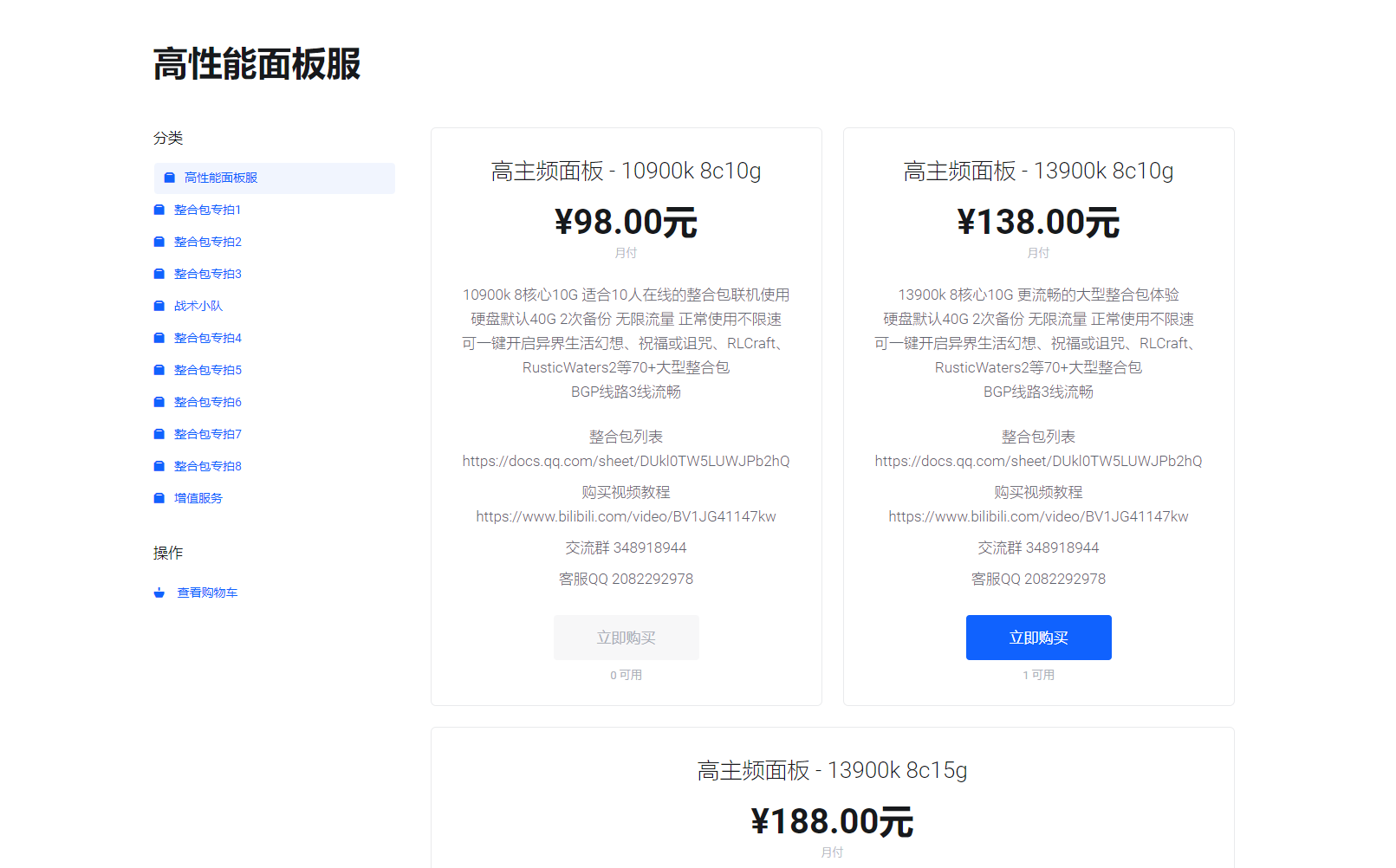This screenshot has height=868, width=1396.
Task: Open the 整合包专拍2 category
Action: (208, 242)
